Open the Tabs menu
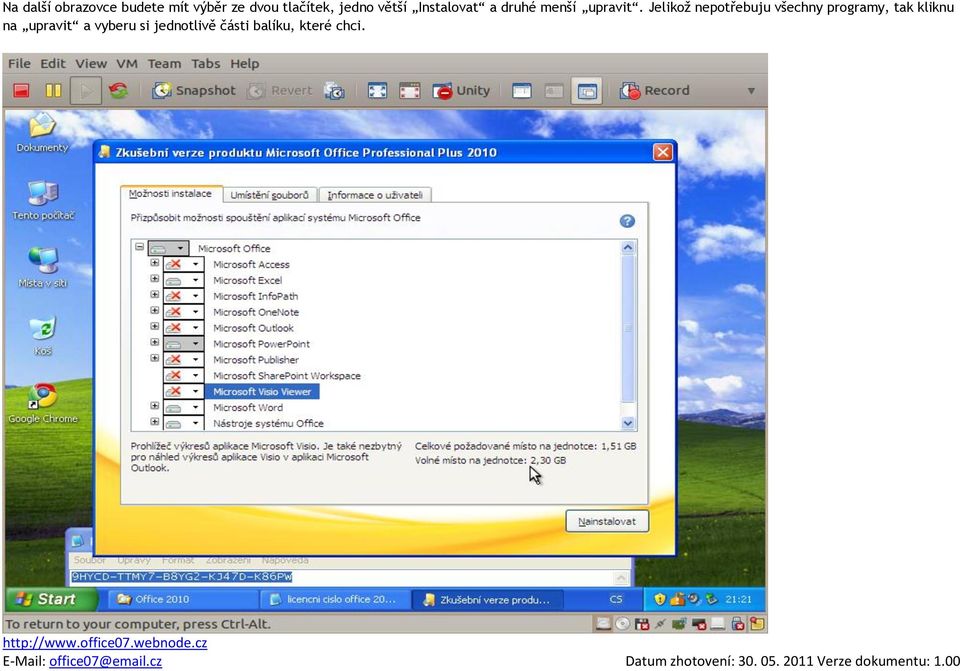The height and width of the screenshot is (671, 960). click(x=206, y=64)
